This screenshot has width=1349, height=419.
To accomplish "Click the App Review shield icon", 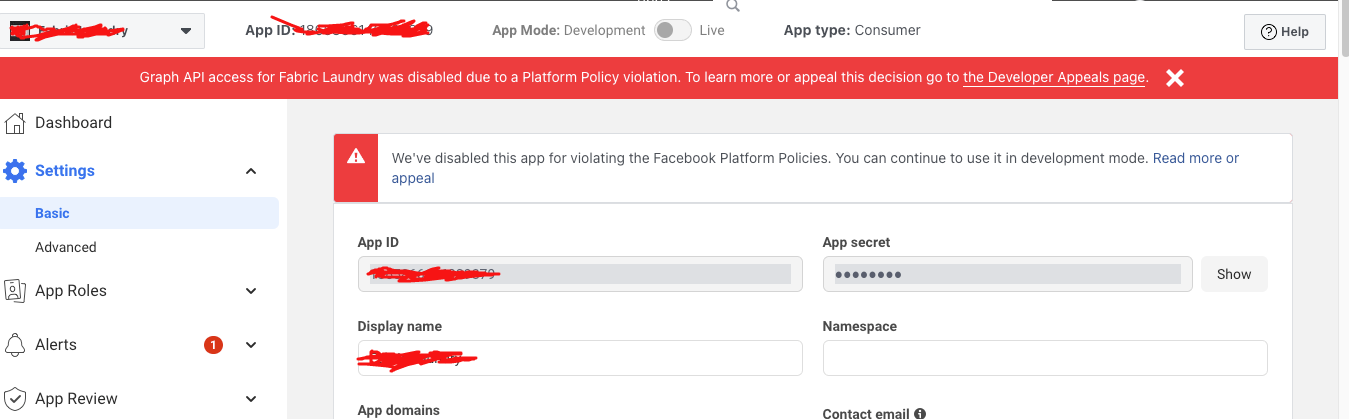I will (14, 399).
